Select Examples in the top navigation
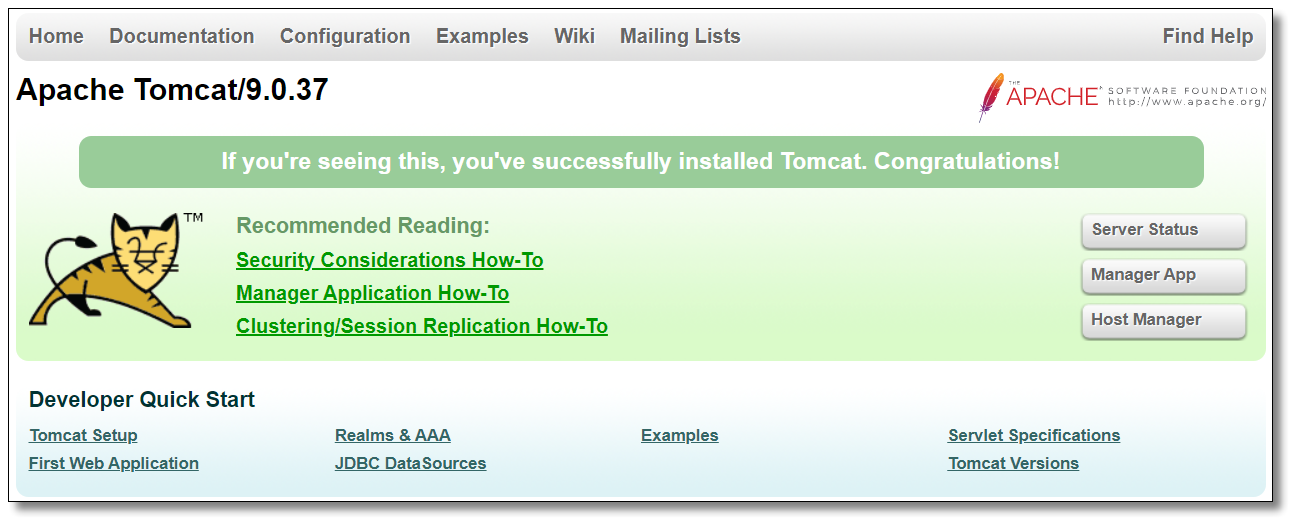 pyautogui.click(x=482, y=36)
